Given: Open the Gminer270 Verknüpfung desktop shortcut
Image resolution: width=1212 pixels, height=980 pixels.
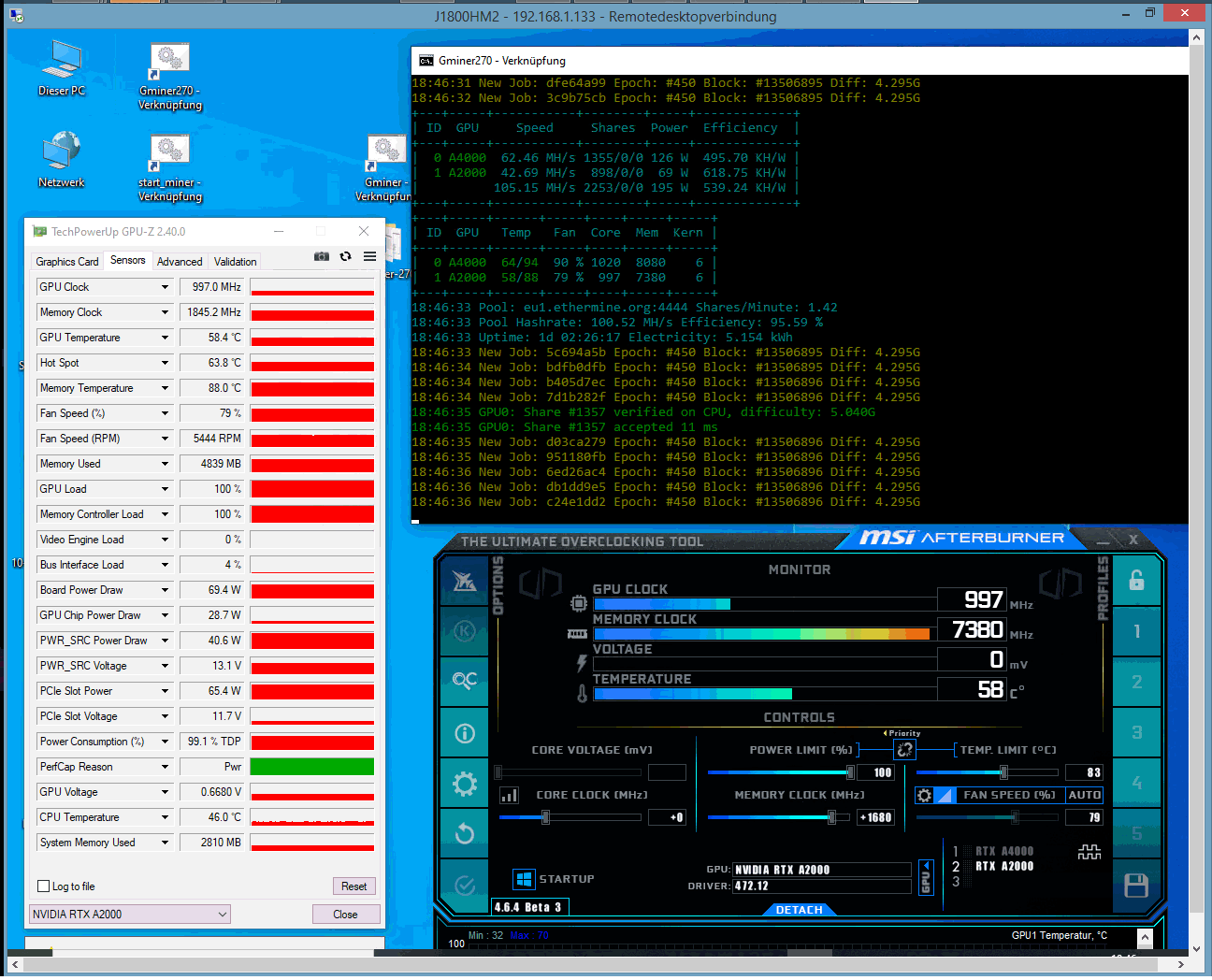Looking at the screenshot, I should point(170,77).
